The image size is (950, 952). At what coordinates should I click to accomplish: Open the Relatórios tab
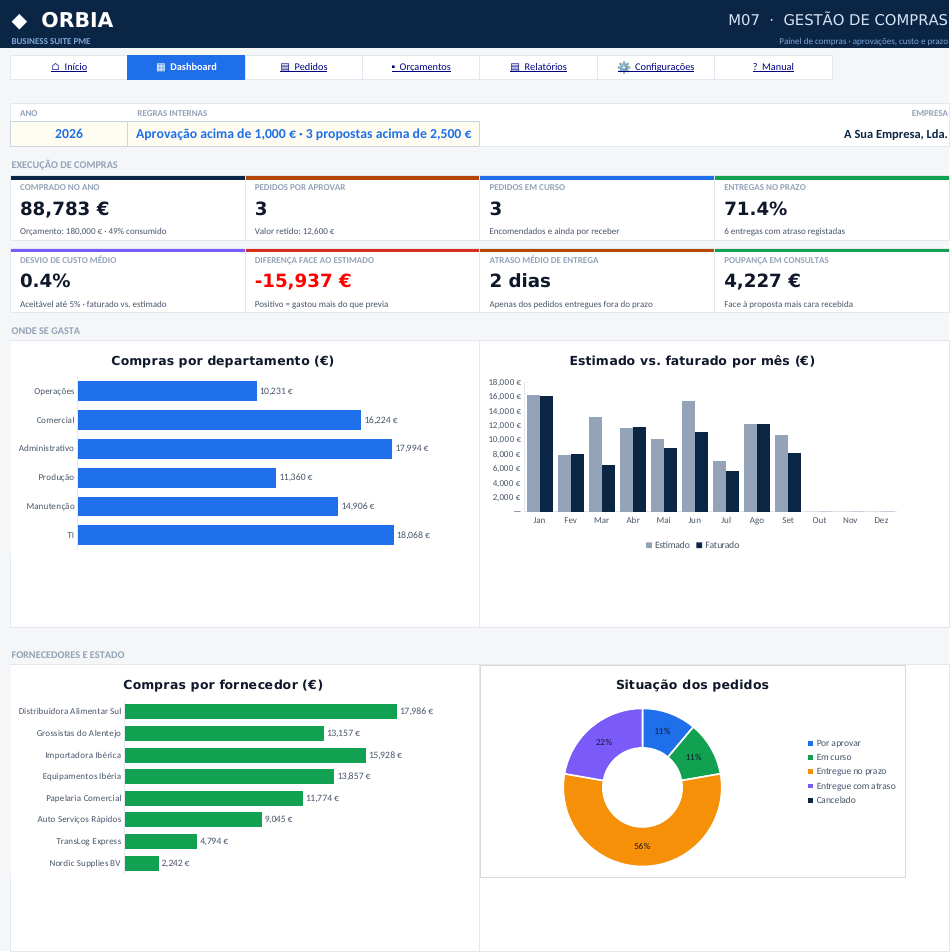538,67
